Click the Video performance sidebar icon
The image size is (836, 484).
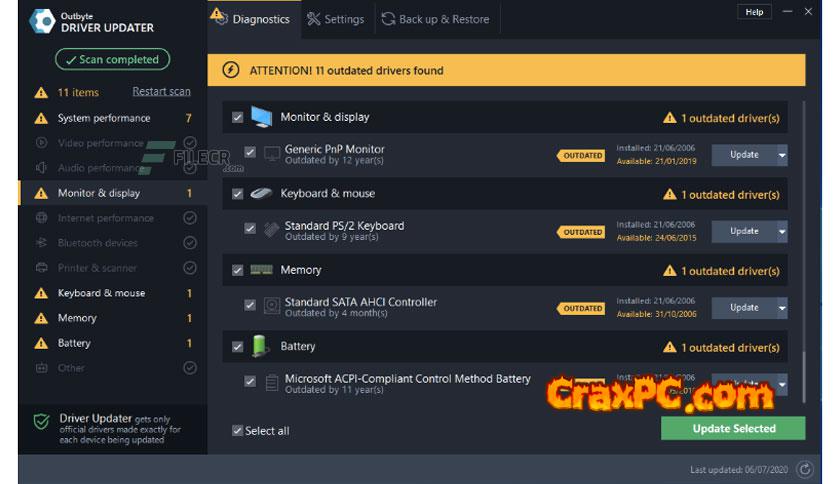42,142
